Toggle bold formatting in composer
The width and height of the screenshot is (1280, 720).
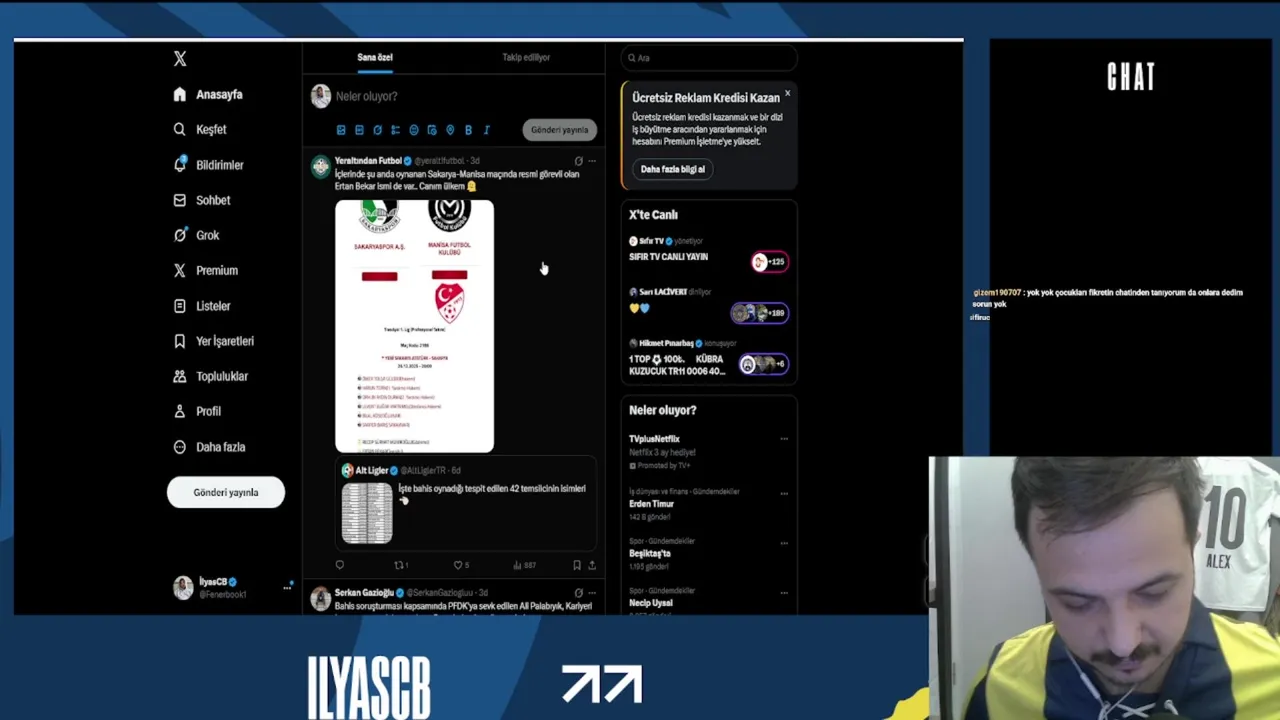tap(468, 130)
